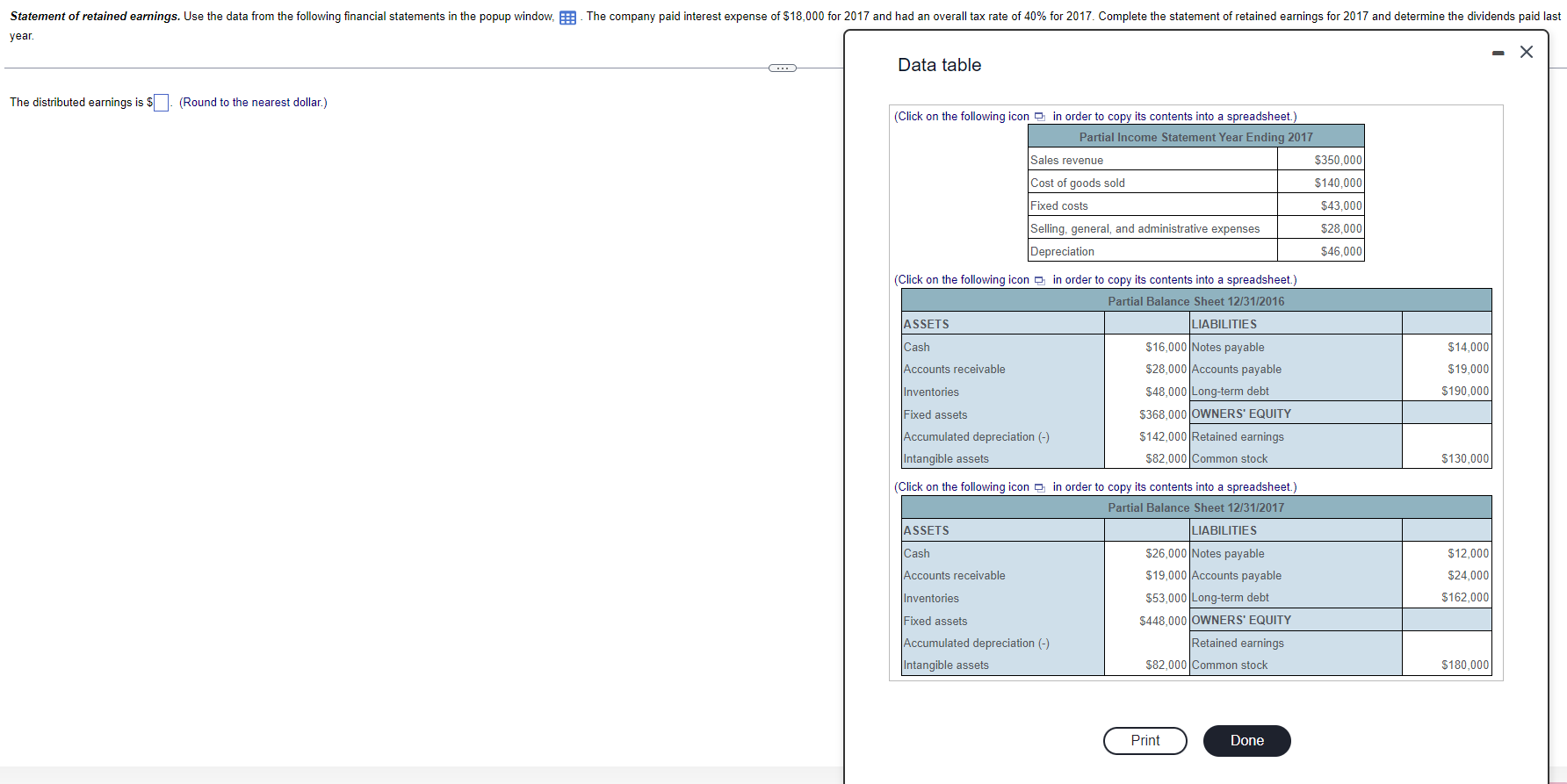Select the Depreciation $46,000 value
The width and height of the screenshot is (1567, 784).
point(1341,251)
